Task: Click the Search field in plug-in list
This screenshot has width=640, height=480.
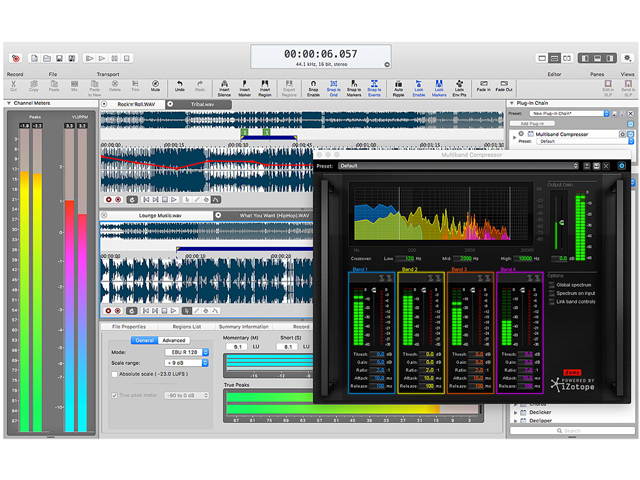Action: [x=572, y=431]
